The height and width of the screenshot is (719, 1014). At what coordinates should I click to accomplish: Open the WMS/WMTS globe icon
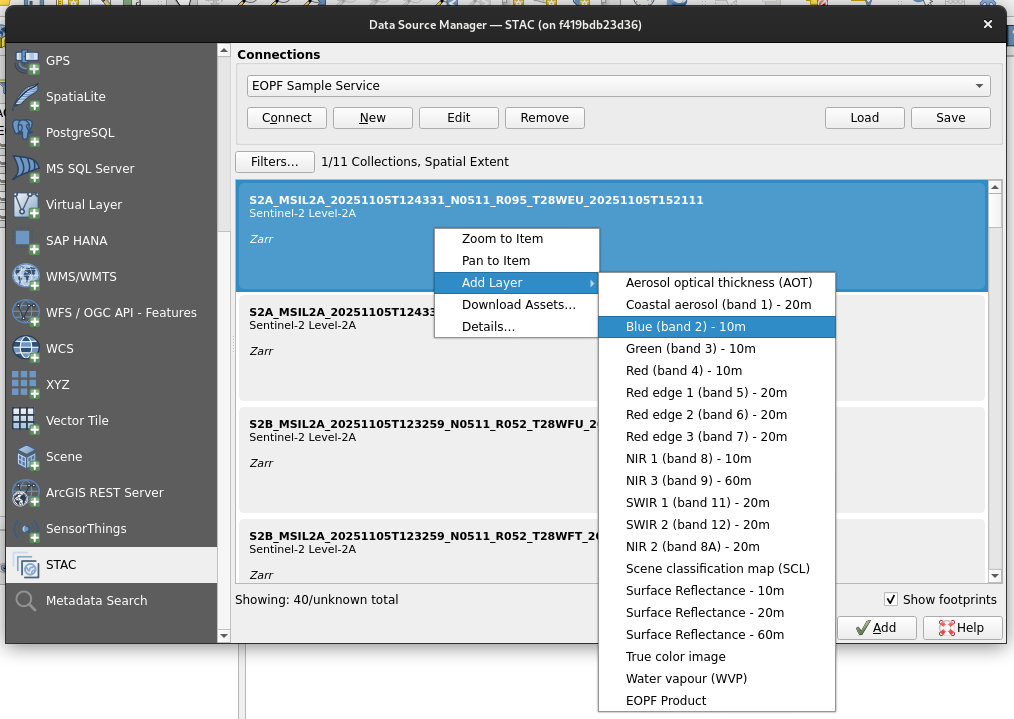coord(27,277)
